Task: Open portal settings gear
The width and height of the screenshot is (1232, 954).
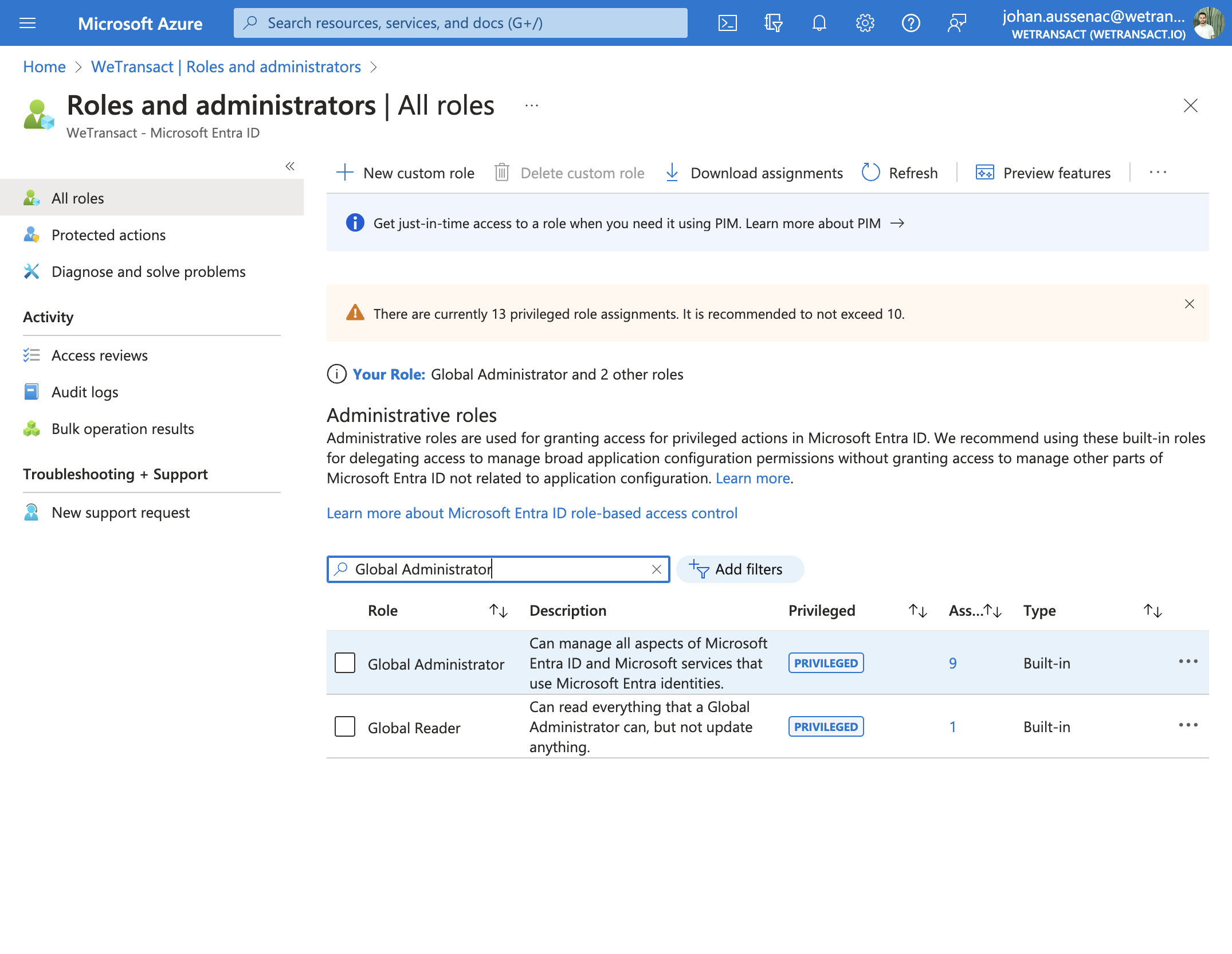Action: 865,23
